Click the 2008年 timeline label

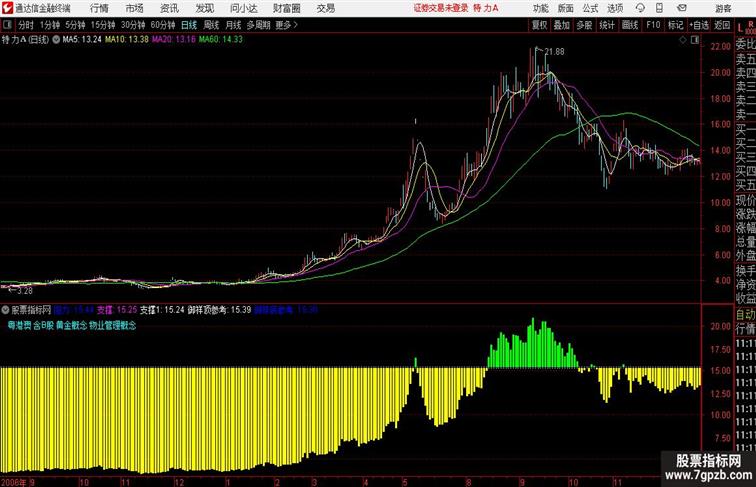[14, 482]
